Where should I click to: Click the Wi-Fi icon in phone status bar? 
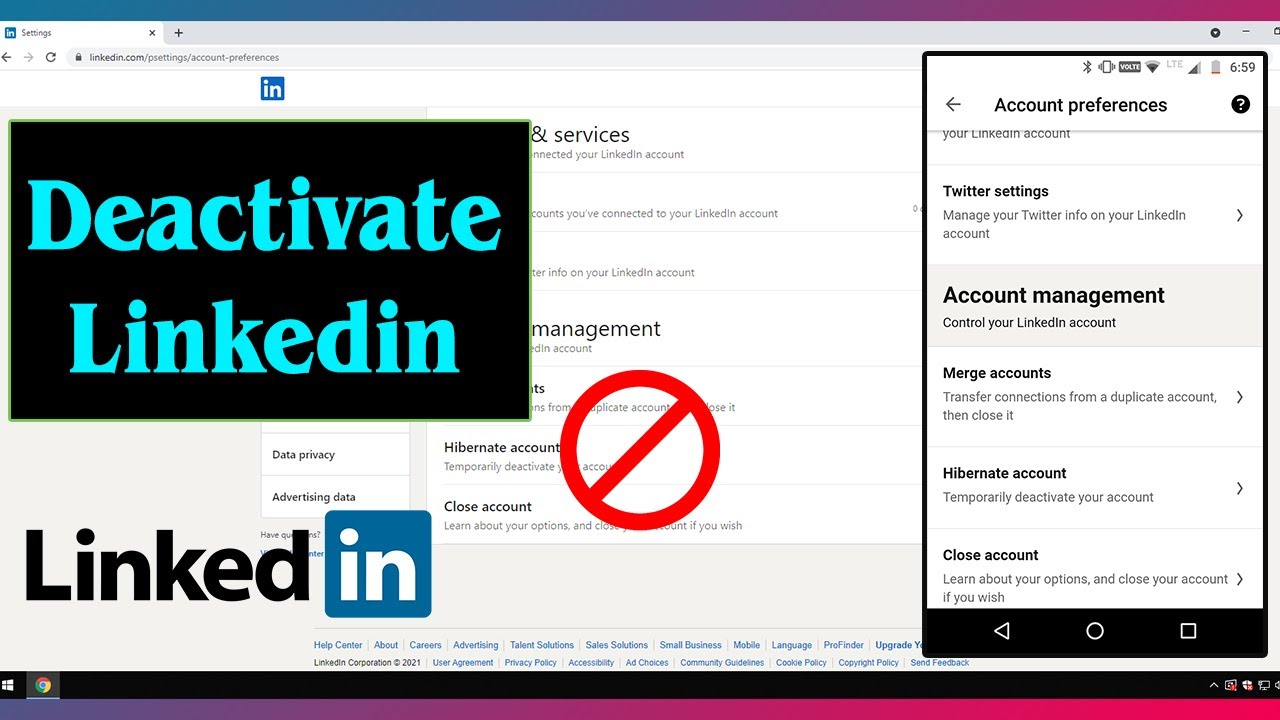click(1152, 67)
